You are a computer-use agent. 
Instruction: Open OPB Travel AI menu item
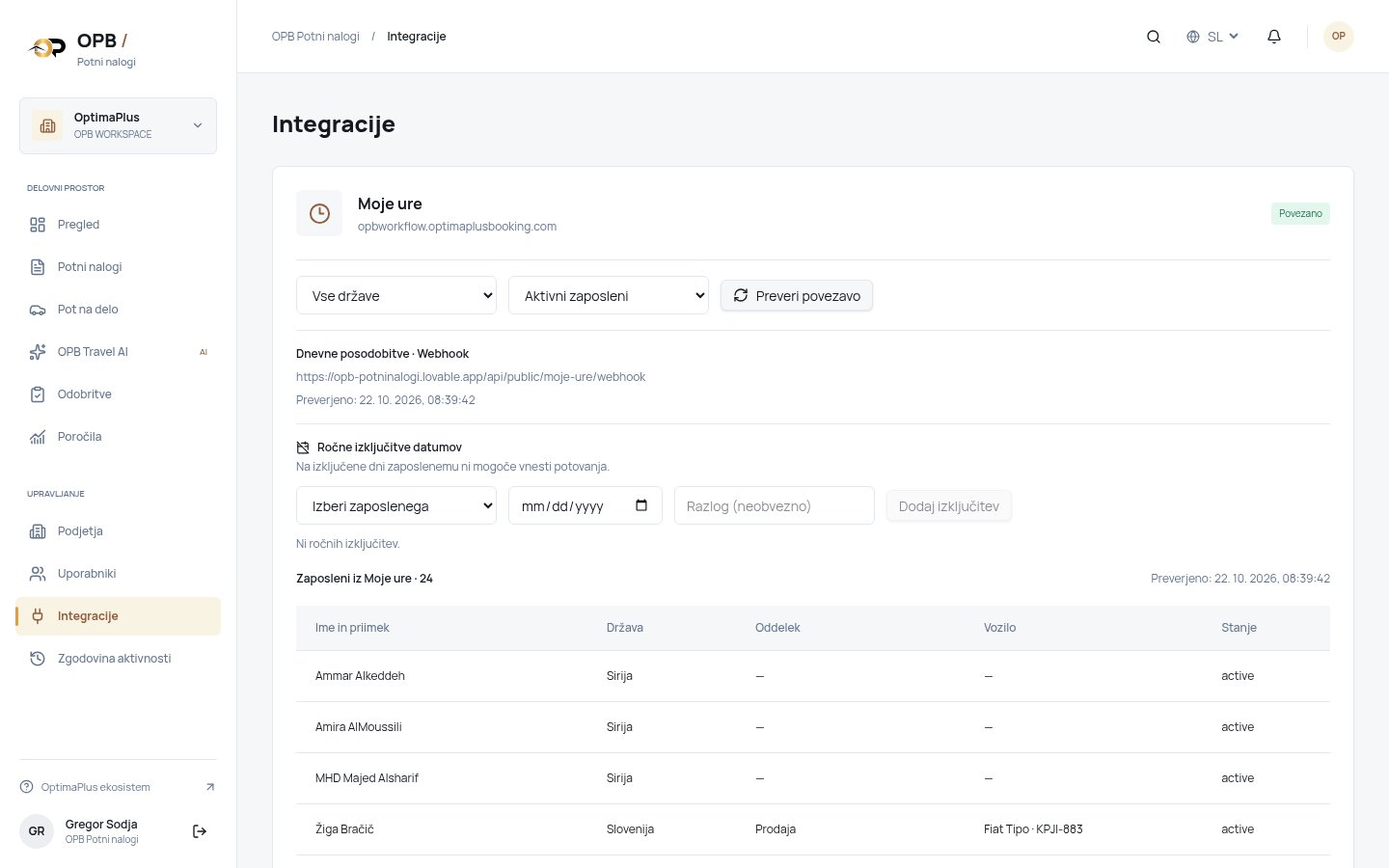(x=118, y=352)
